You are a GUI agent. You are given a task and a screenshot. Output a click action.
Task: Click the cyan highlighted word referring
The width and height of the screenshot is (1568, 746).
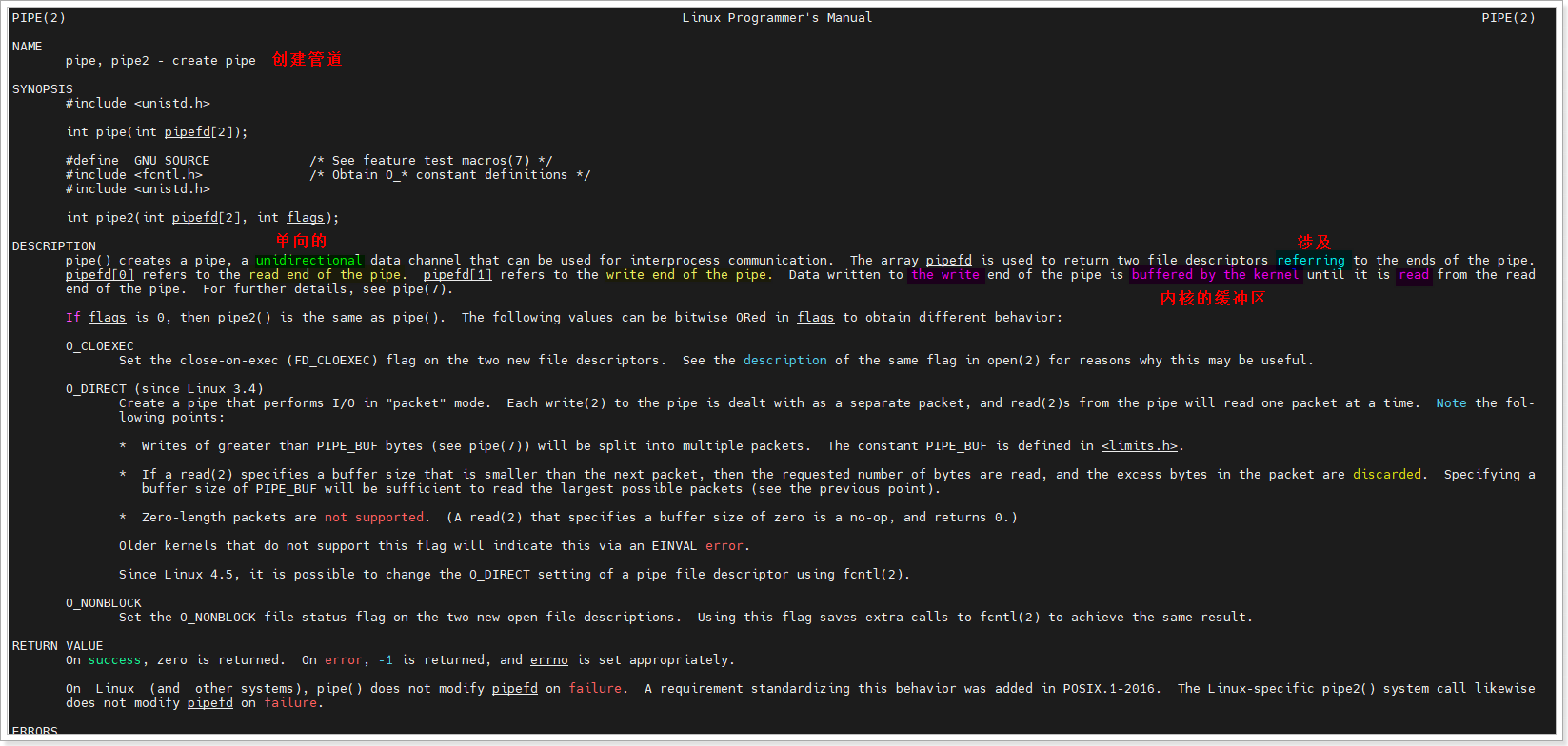(x=1310, y=261)
